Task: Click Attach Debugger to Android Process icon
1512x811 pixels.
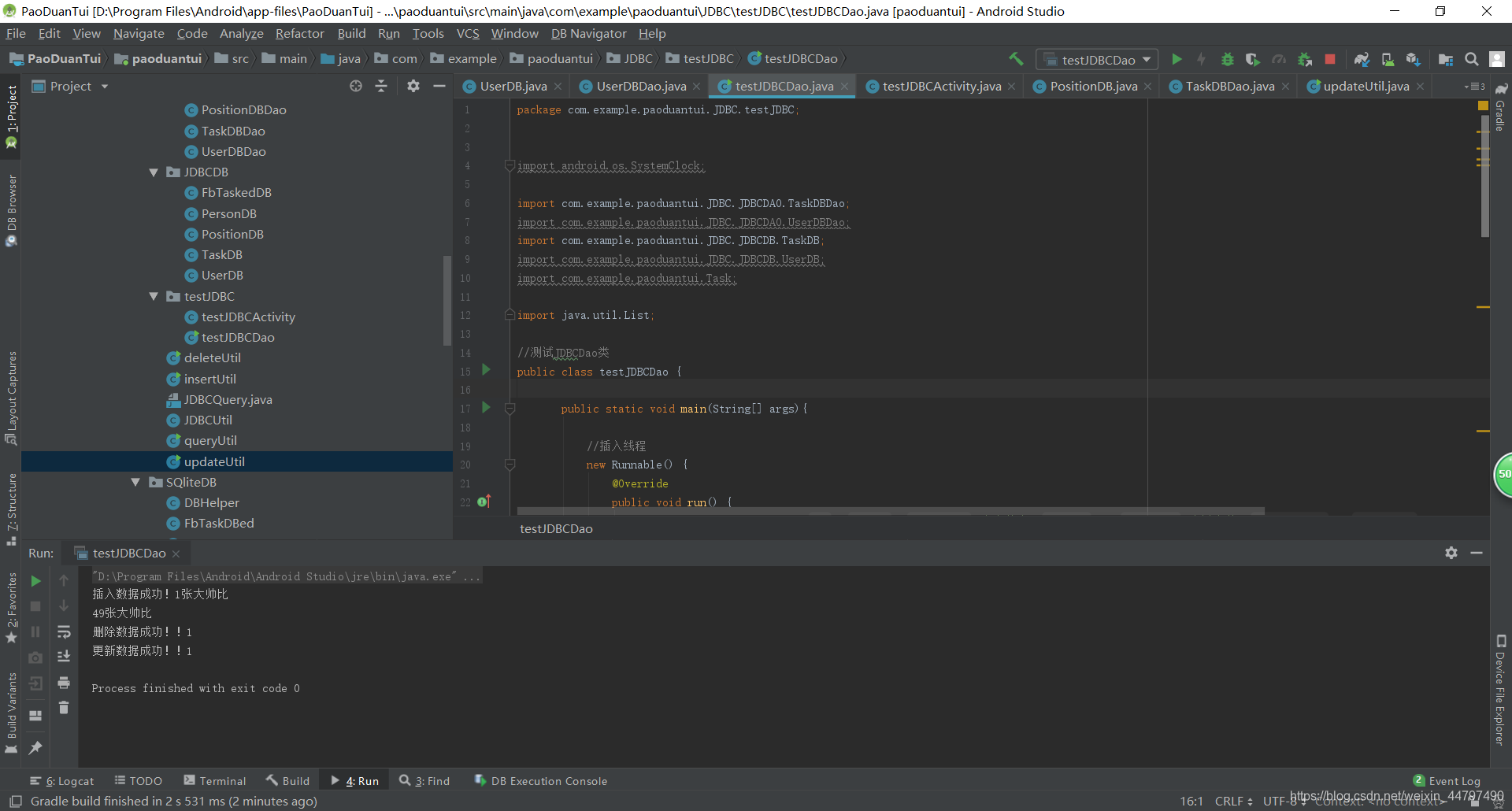Action: tap(1305, 59)
